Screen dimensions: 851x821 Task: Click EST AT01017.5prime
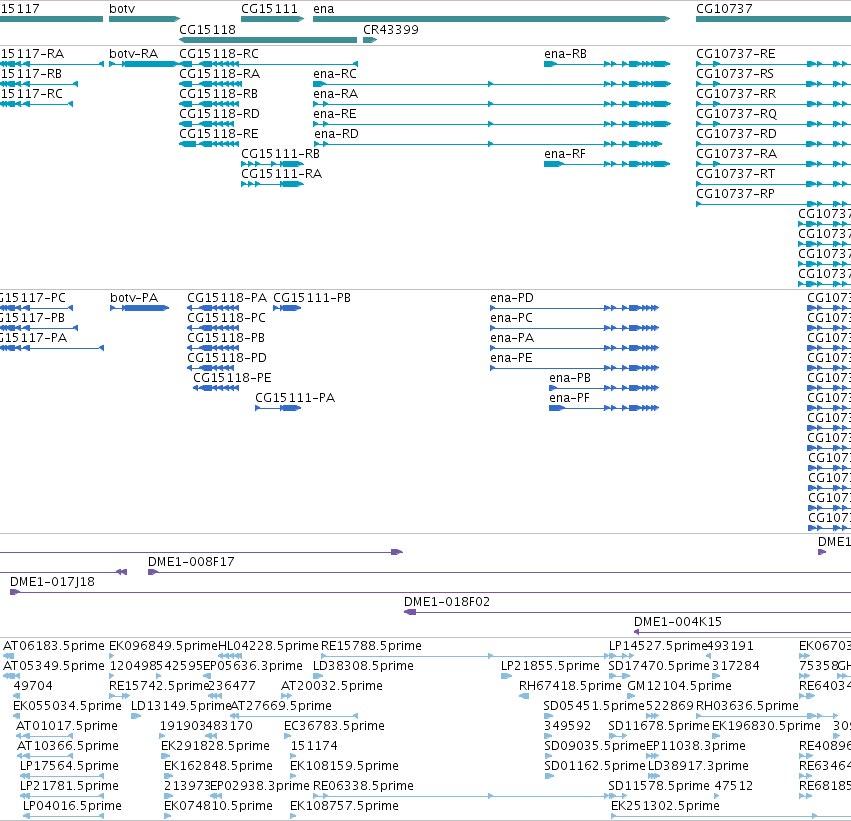coord(67,727)
